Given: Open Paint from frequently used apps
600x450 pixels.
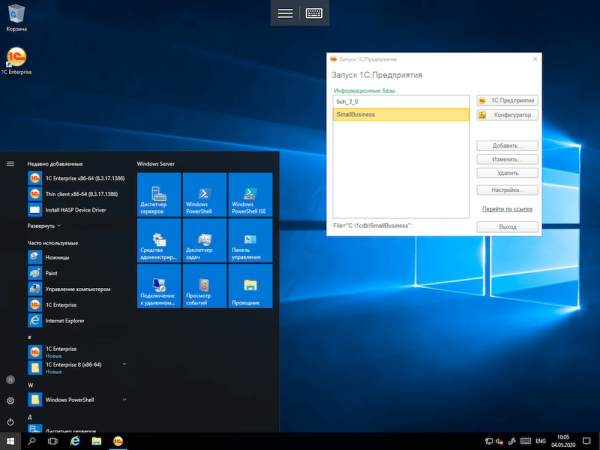Looking at the screenshot, I should point(52,272).
